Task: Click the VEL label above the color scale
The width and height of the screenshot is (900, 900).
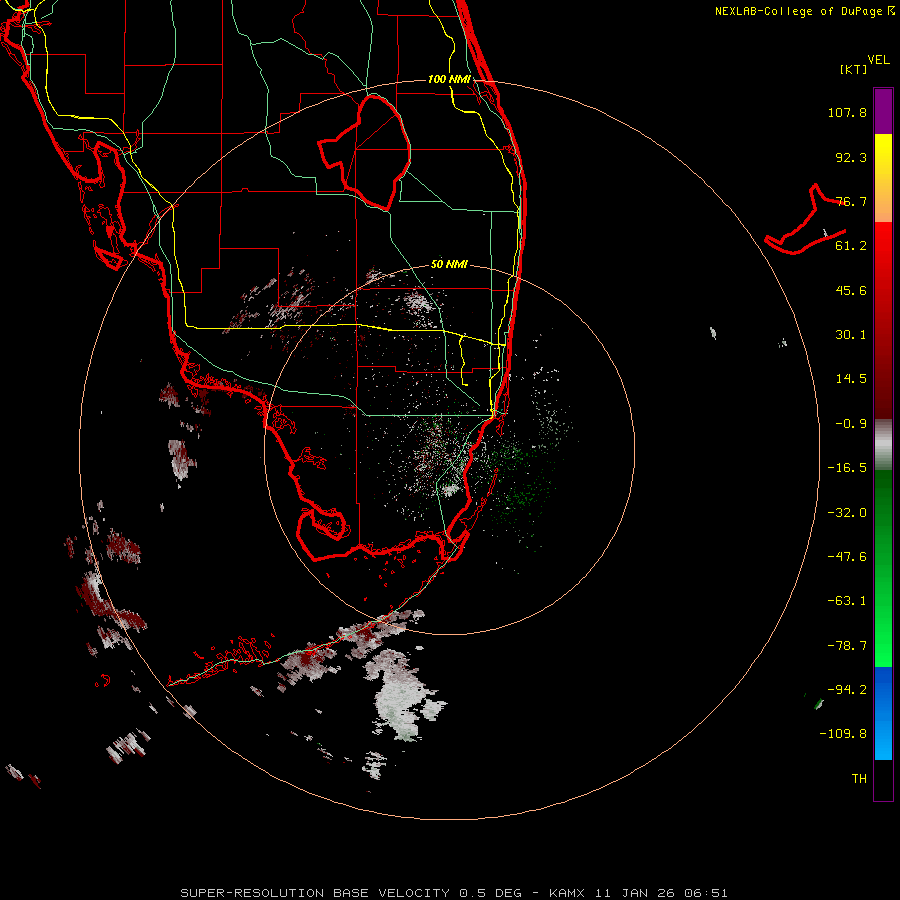Action: [878, 60]
